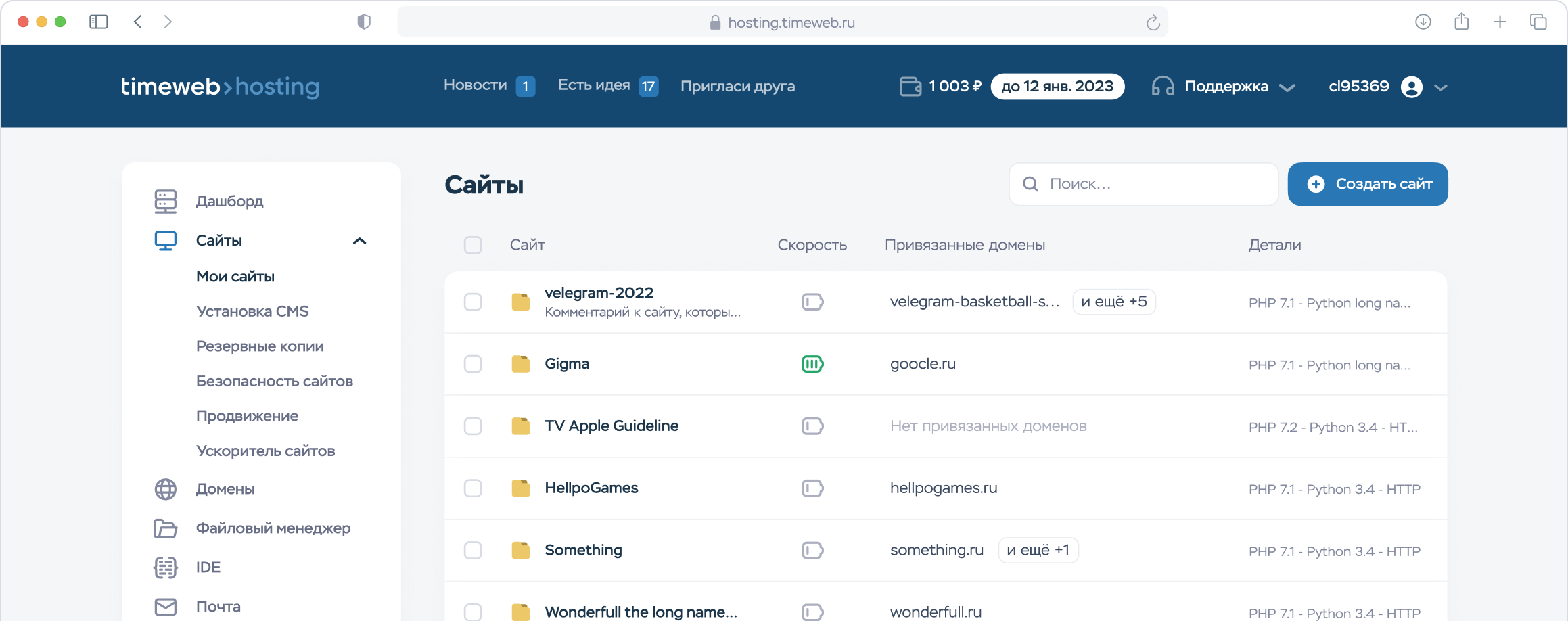Open the cl95369 account dropdown arrow
This screenshot has height=621, width=1568.
coord(1441,87)
